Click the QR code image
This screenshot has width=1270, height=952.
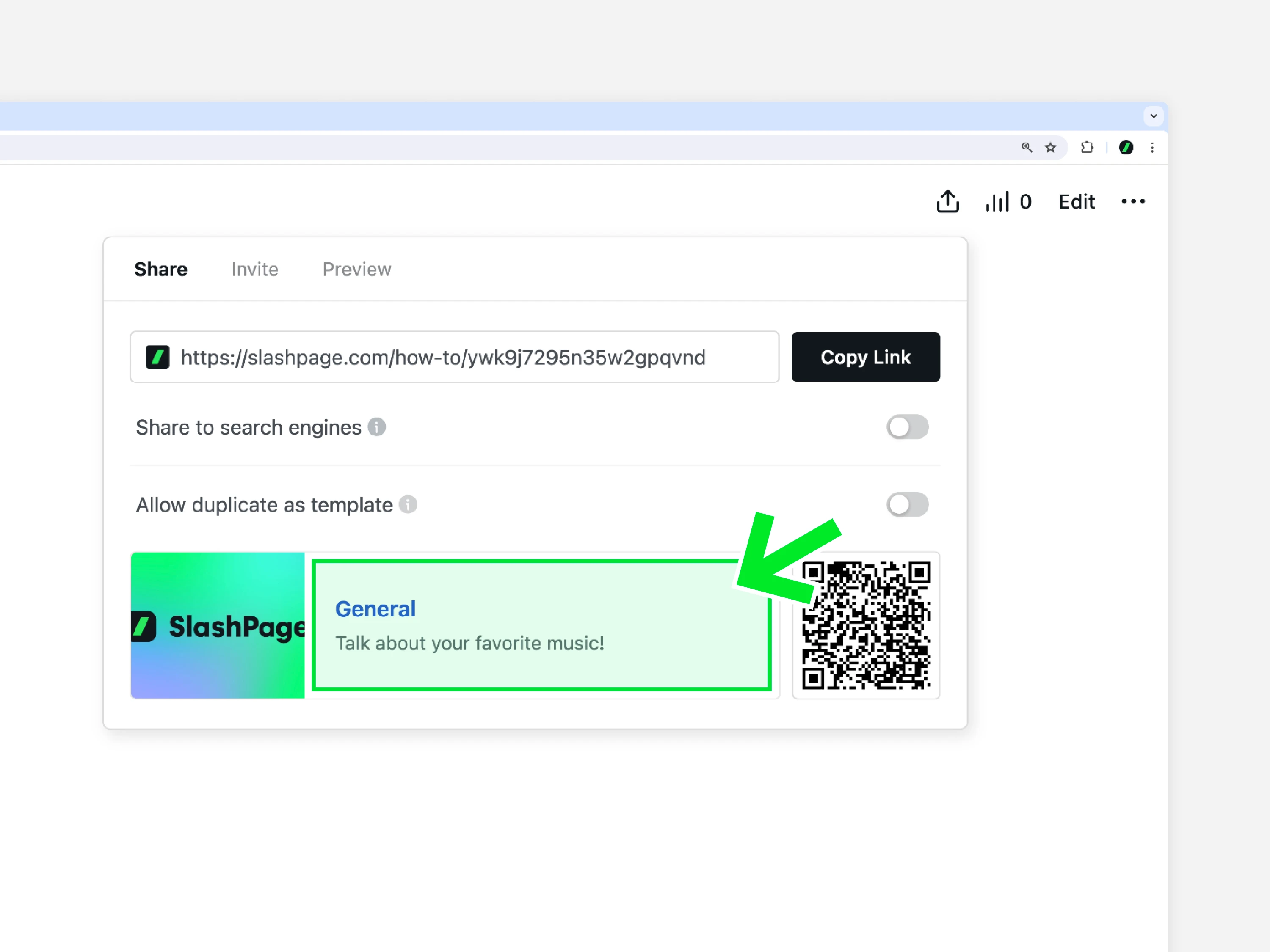click(x=866, y=625)
